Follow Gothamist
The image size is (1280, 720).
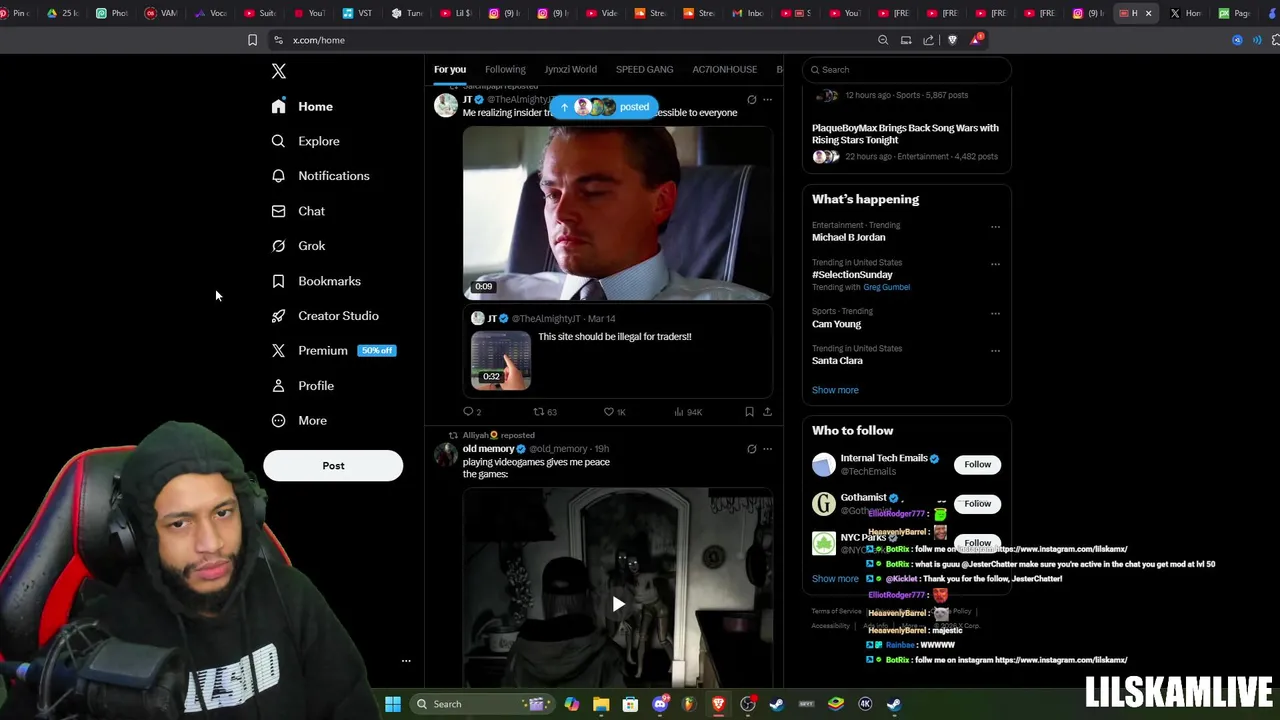[977, 504]
